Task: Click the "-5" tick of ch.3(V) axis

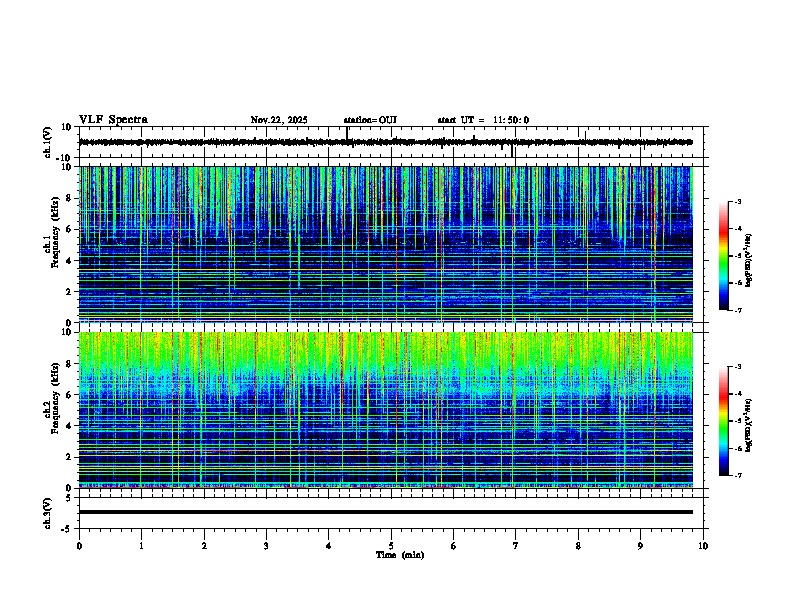Action: (x=67, y=529)
